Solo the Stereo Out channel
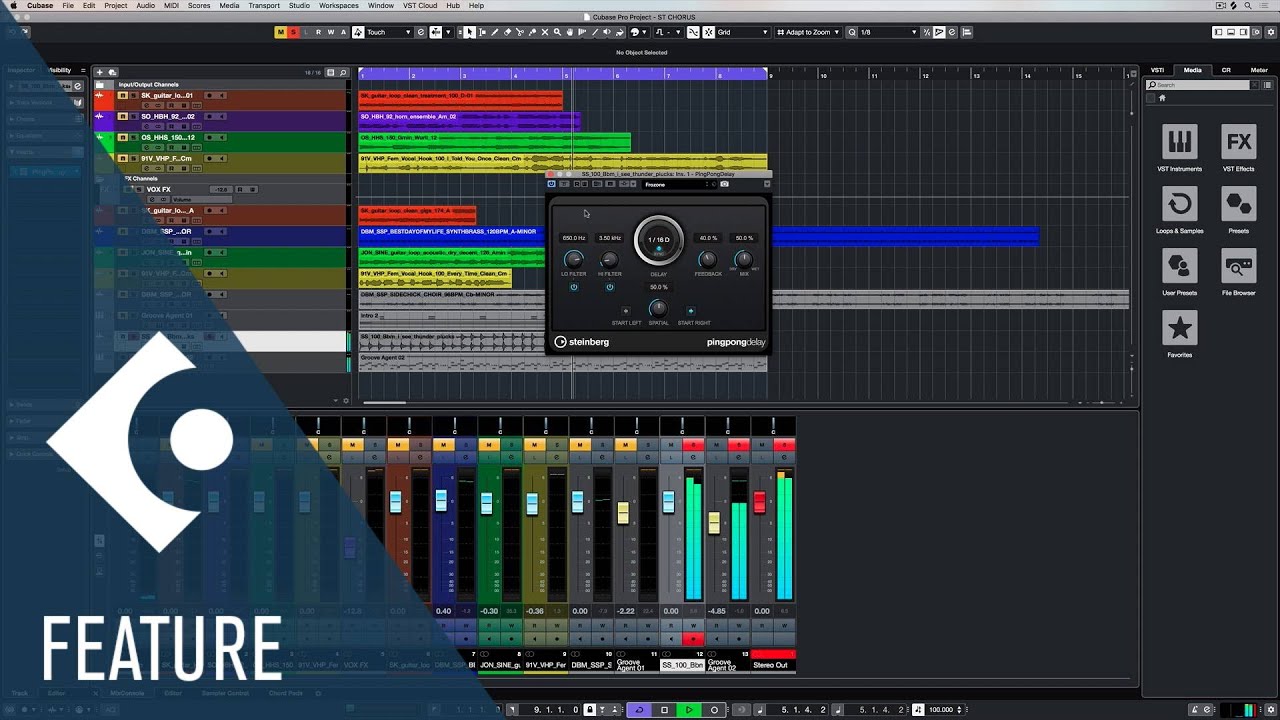This screenshot has height=720, width=1280. (x=785, y=444)
